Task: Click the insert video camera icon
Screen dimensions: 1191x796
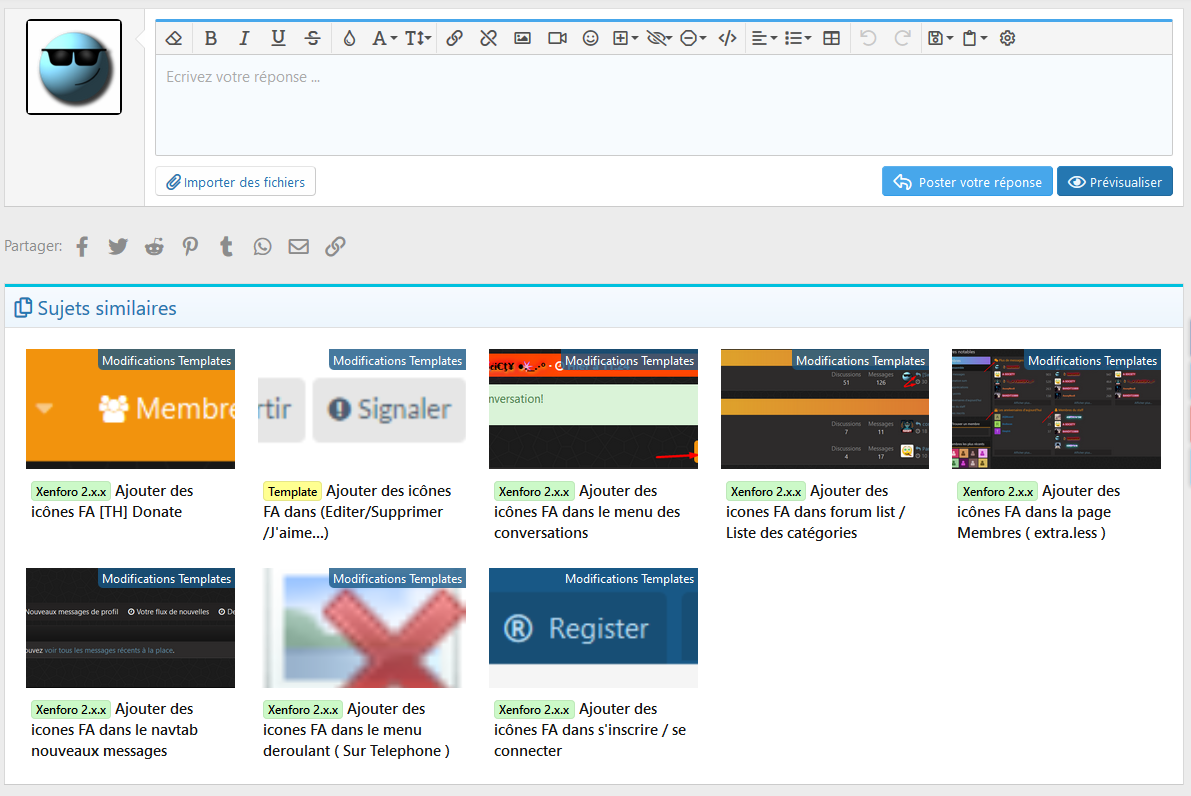Action: (557, 38)
